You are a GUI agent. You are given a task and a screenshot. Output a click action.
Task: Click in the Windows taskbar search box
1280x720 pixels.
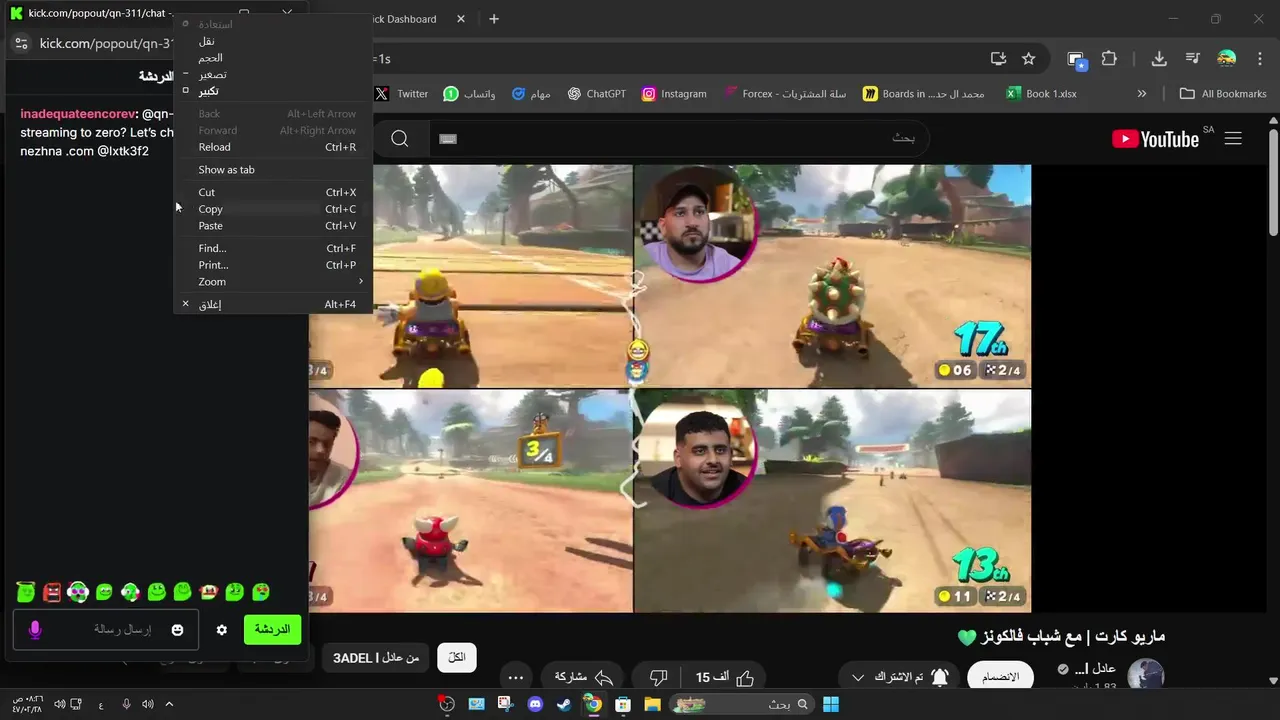pos(740,705)
